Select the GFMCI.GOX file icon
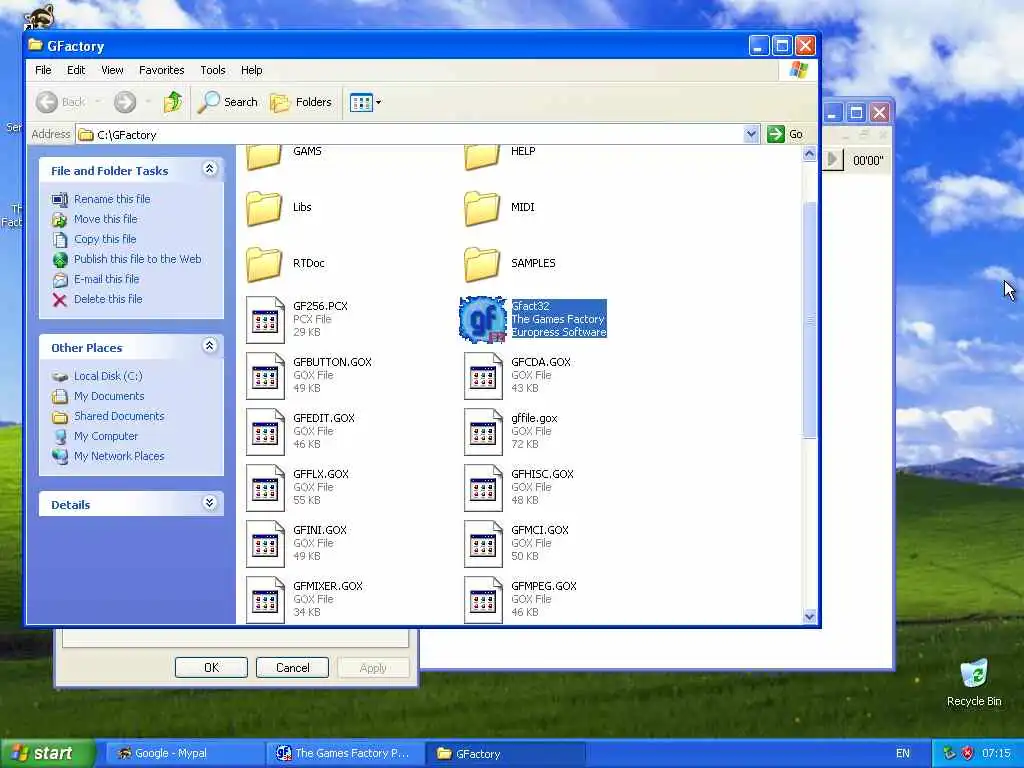Viewport: 1024px width, 768px height. pos(483,544)
